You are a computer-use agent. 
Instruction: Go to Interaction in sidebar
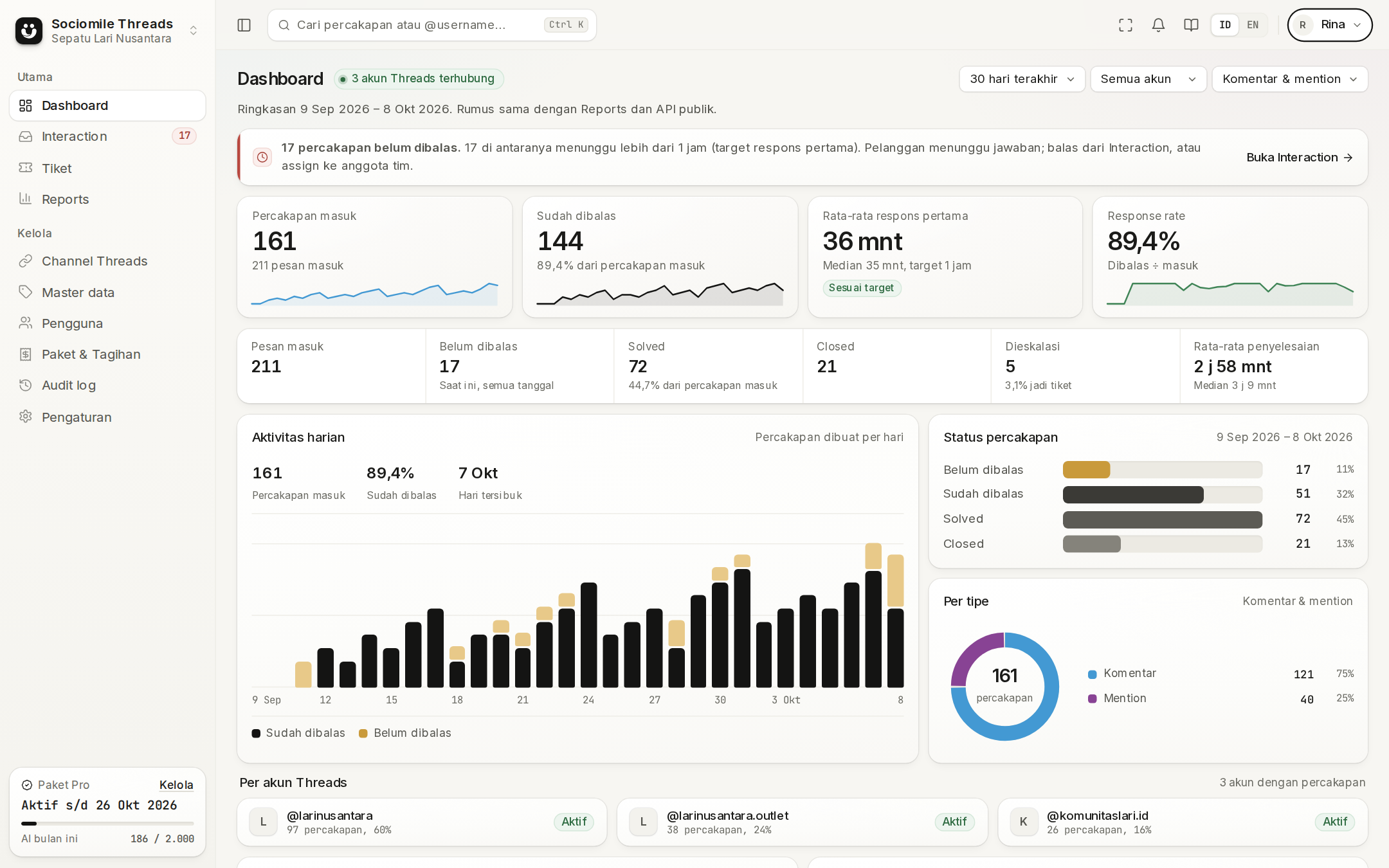click(107, 136)
